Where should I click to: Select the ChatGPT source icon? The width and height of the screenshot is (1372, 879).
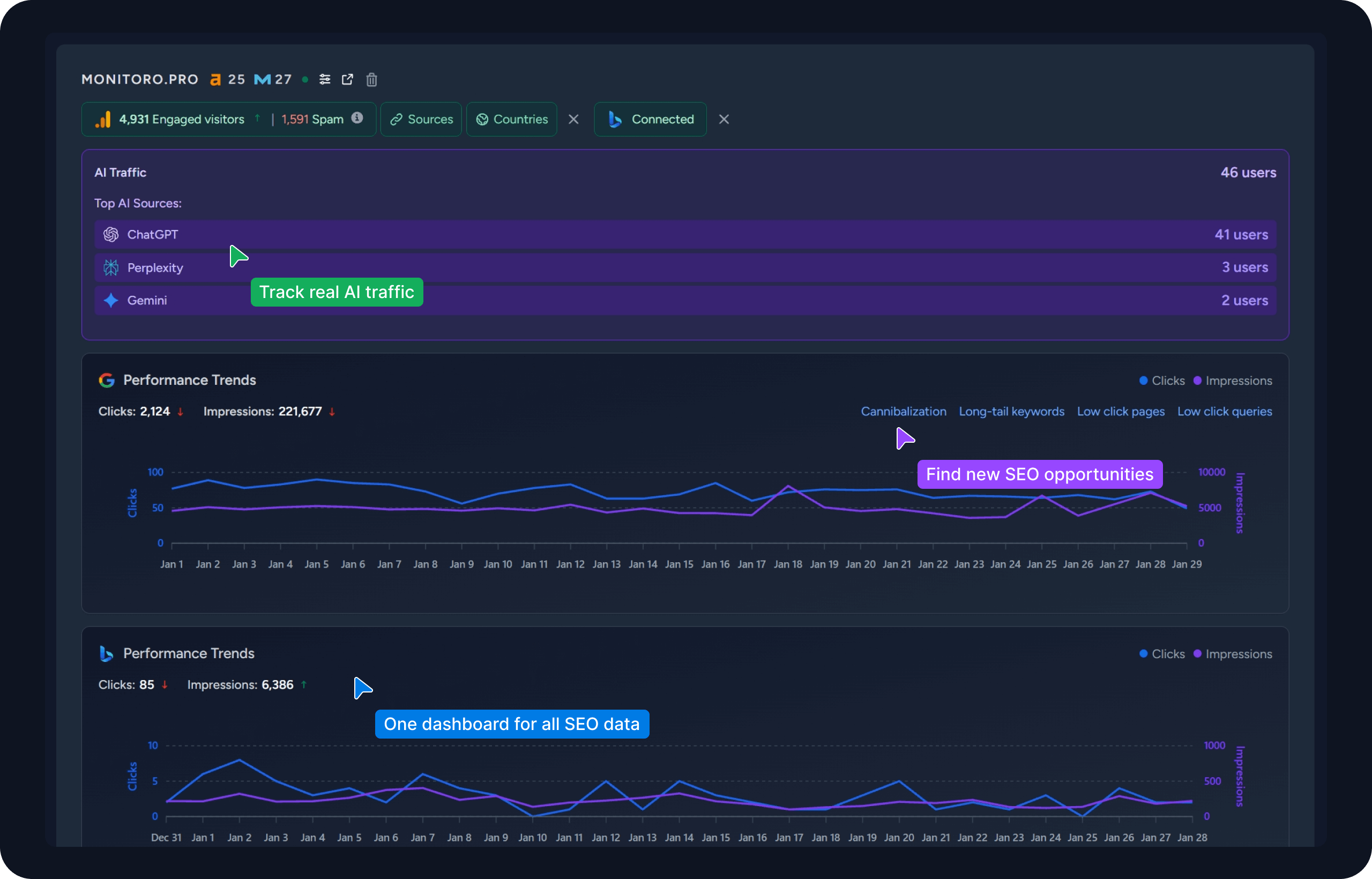111,235
